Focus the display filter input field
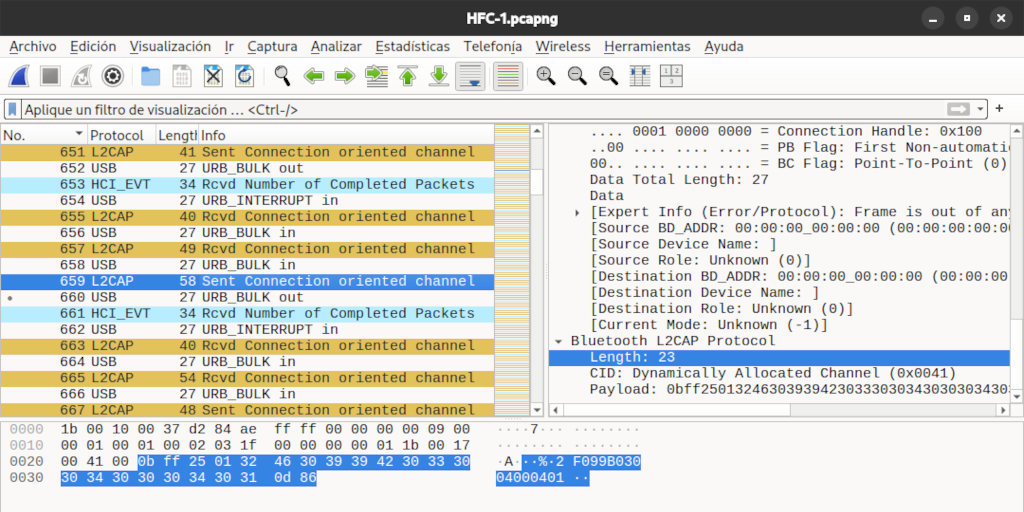Screen dimensions: 1024x512 click(483, 110)
